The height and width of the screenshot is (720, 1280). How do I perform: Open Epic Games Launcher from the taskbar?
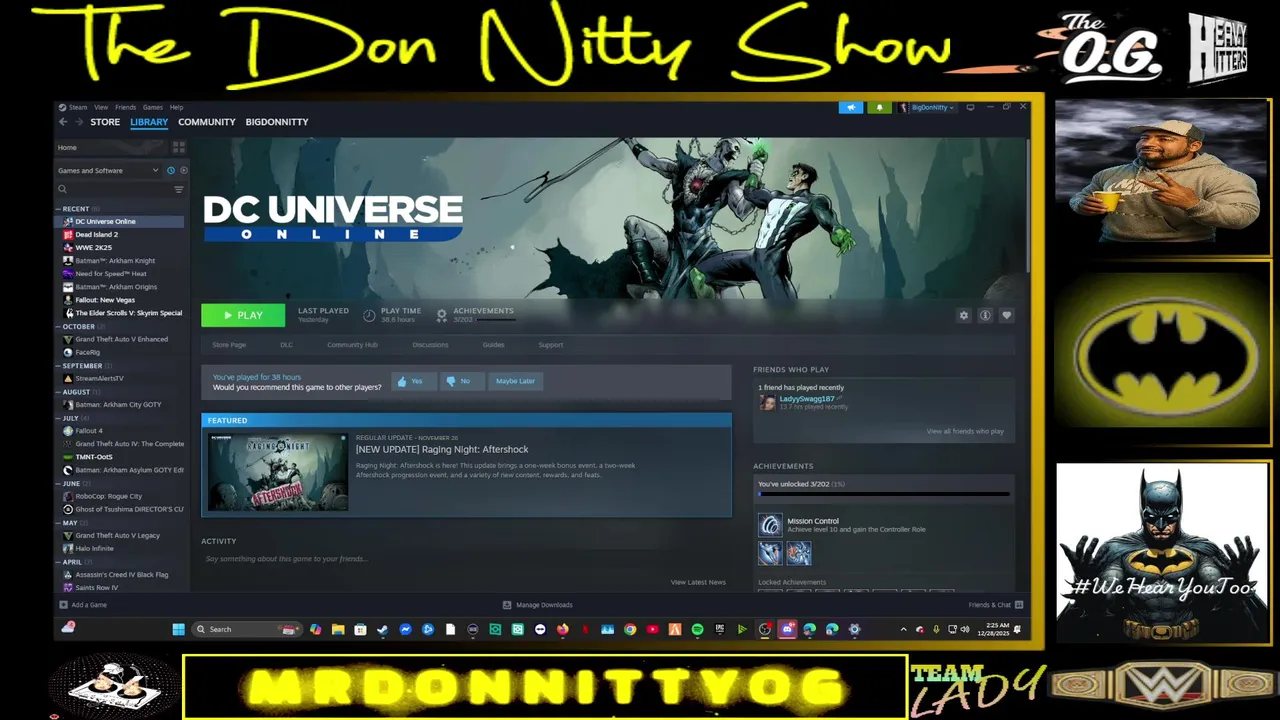pyautogui.click(x=720, y=629)
